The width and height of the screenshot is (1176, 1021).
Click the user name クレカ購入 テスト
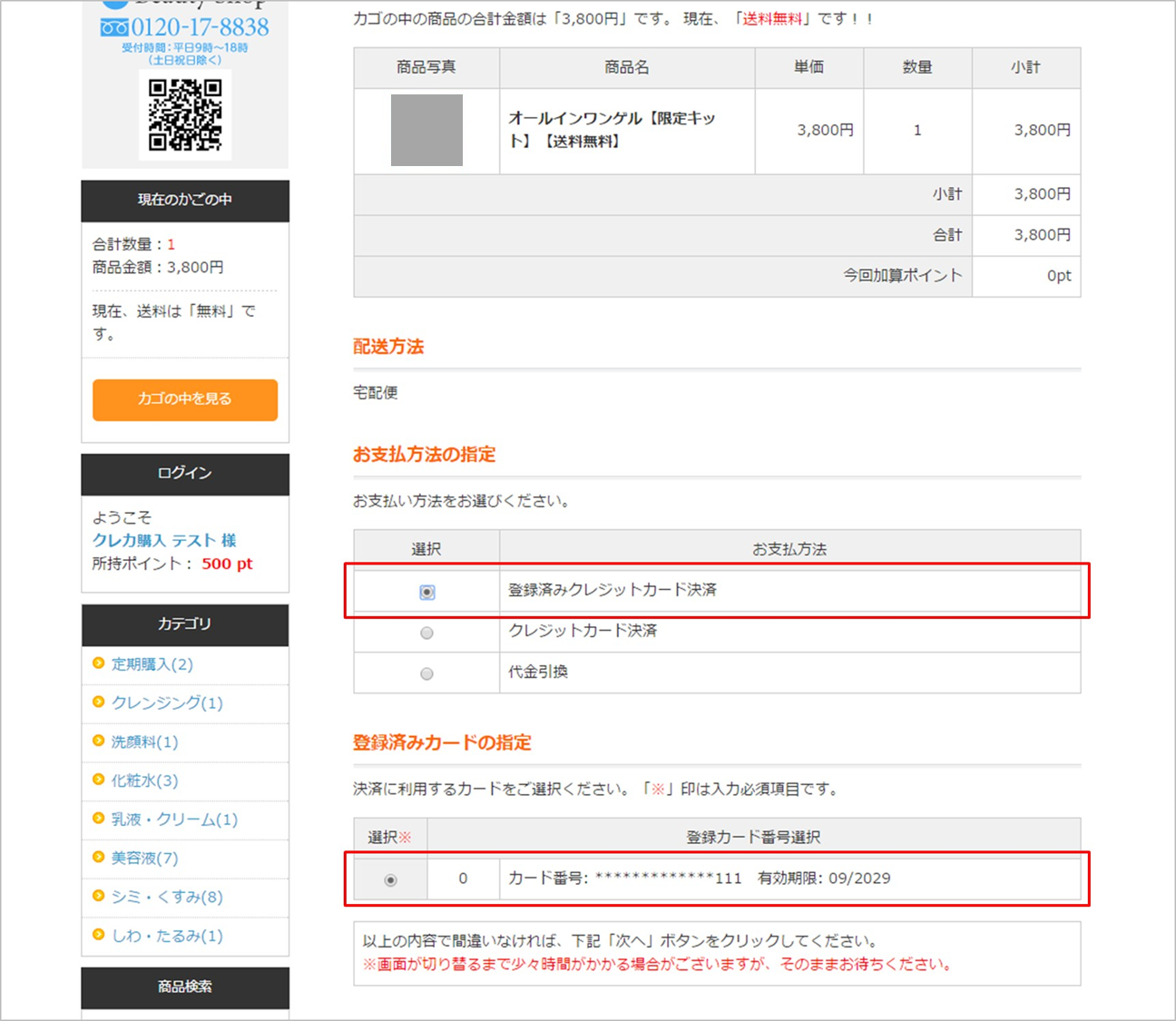click(163, 540)
